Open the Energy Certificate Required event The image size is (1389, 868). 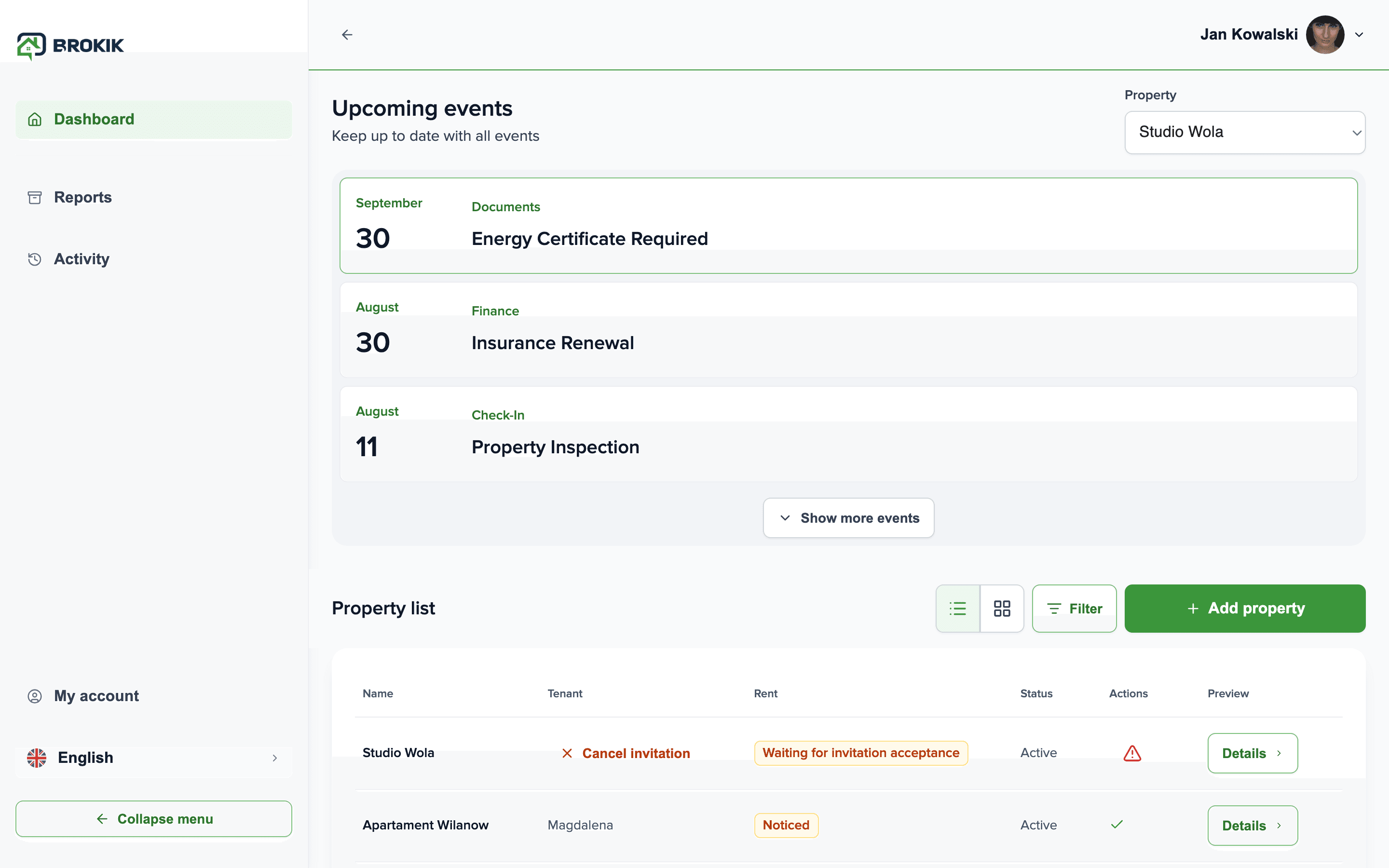click(848, 226)
